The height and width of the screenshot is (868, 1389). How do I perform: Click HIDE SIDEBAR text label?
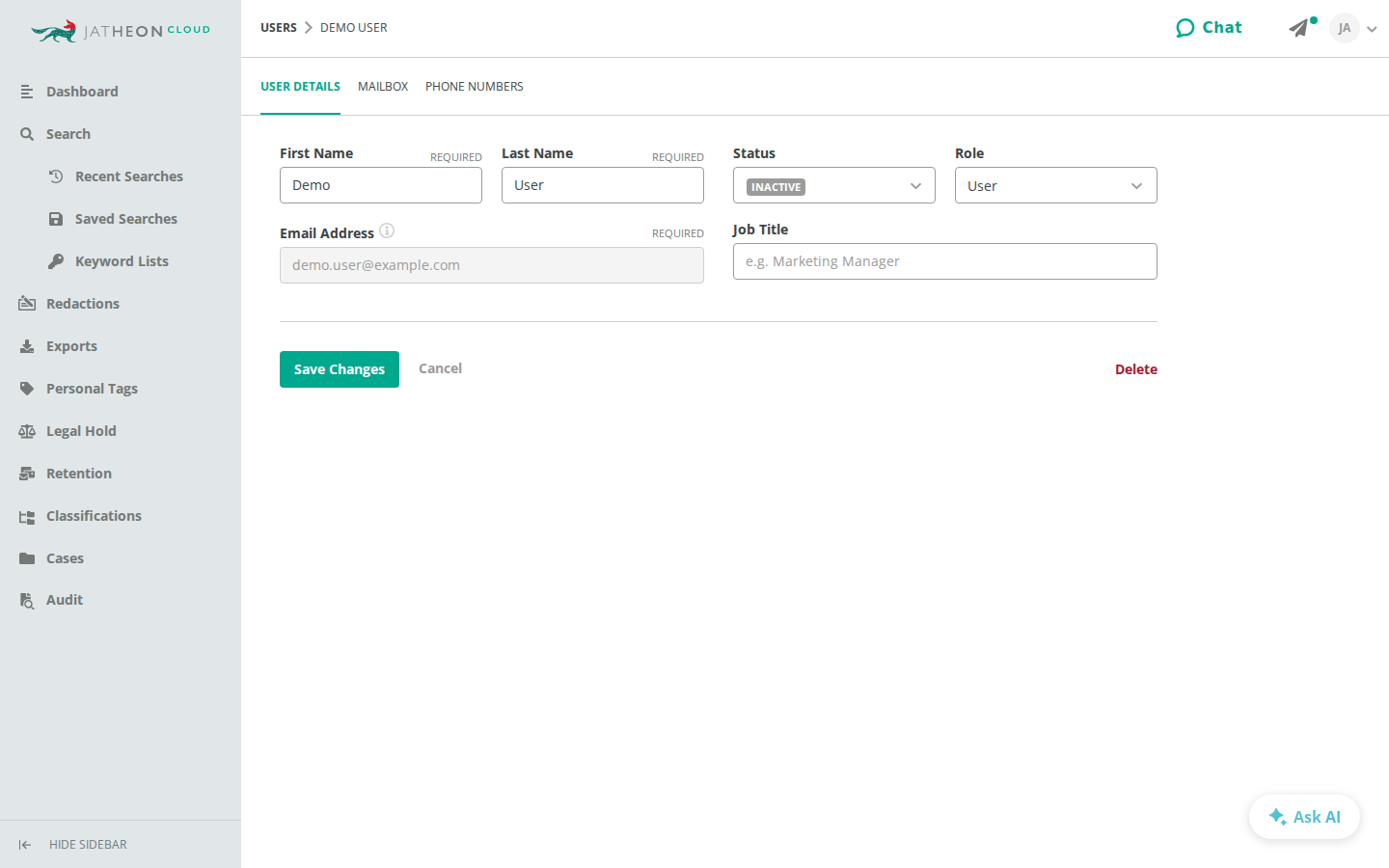pos(88,845)
